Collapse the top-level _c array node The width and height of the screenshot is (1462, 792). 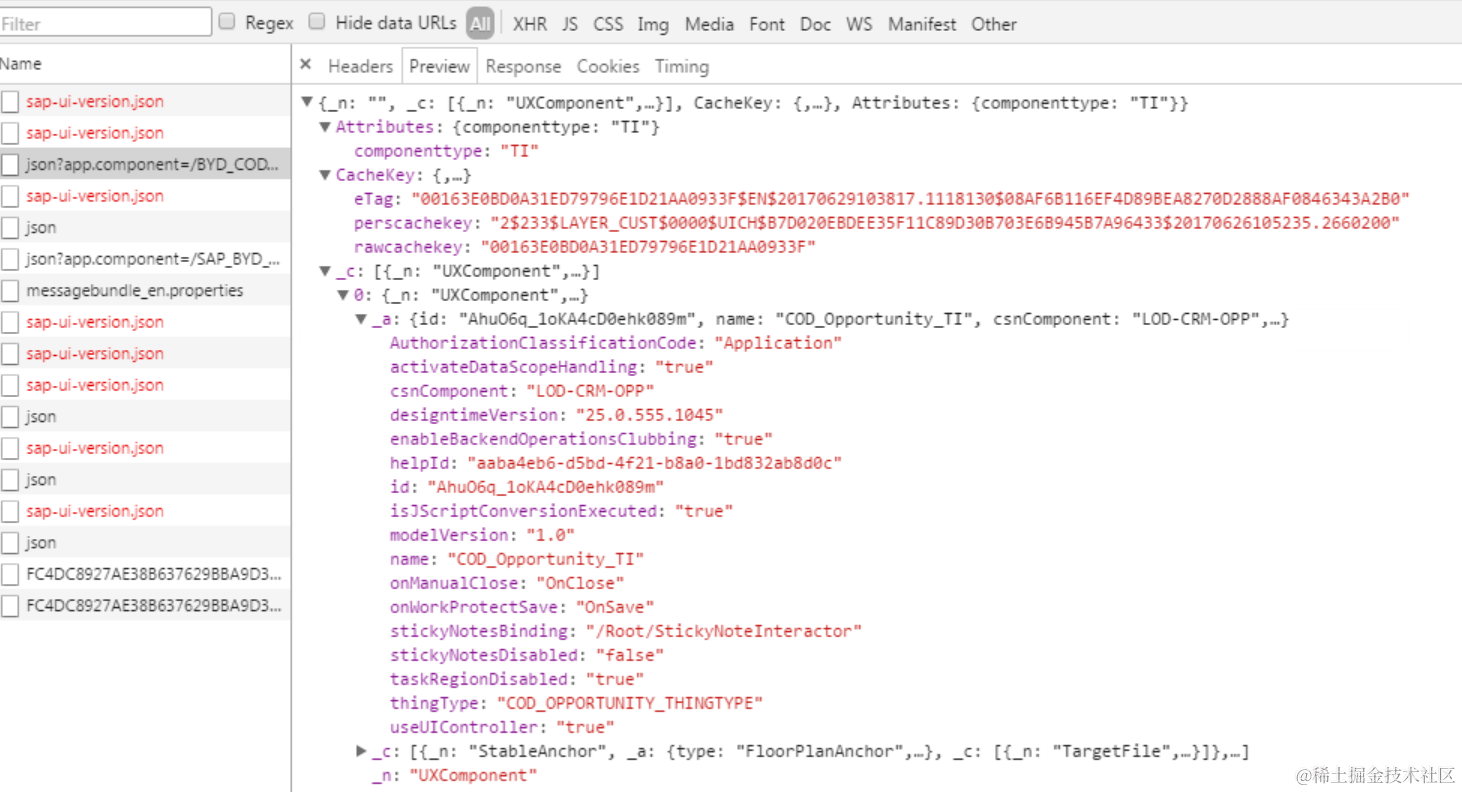[325, 270]
